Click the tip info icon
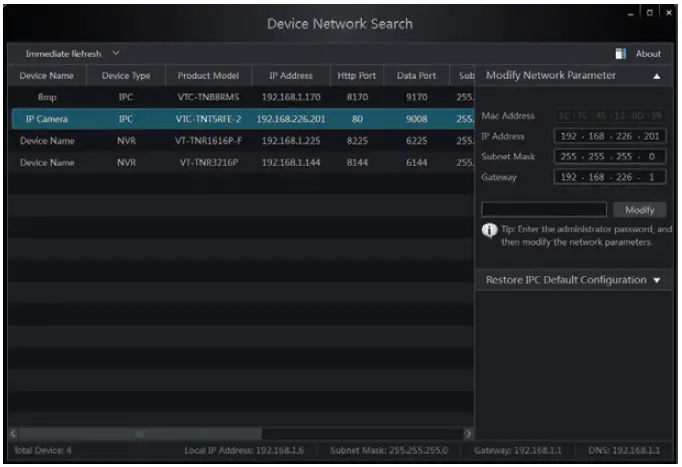The width and height of the screenshot is (682, 467). (490, 230)
